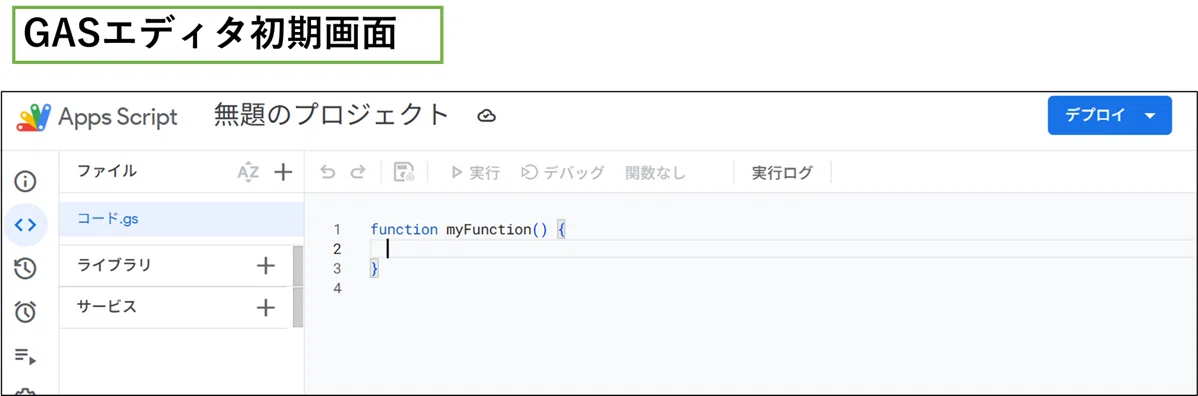
Task: Run the script with 実行 button
Action: click(475, 173)
